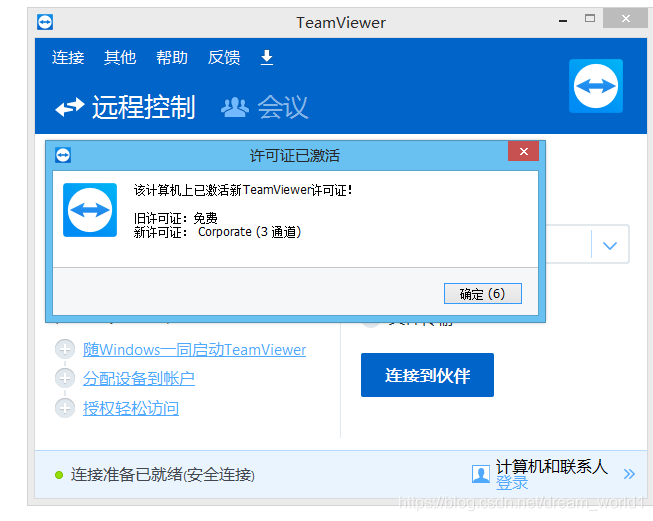Expand the partner ID dropdown arrow
Image resolution: width=653 pixels, height=521 pixels.
610,245
